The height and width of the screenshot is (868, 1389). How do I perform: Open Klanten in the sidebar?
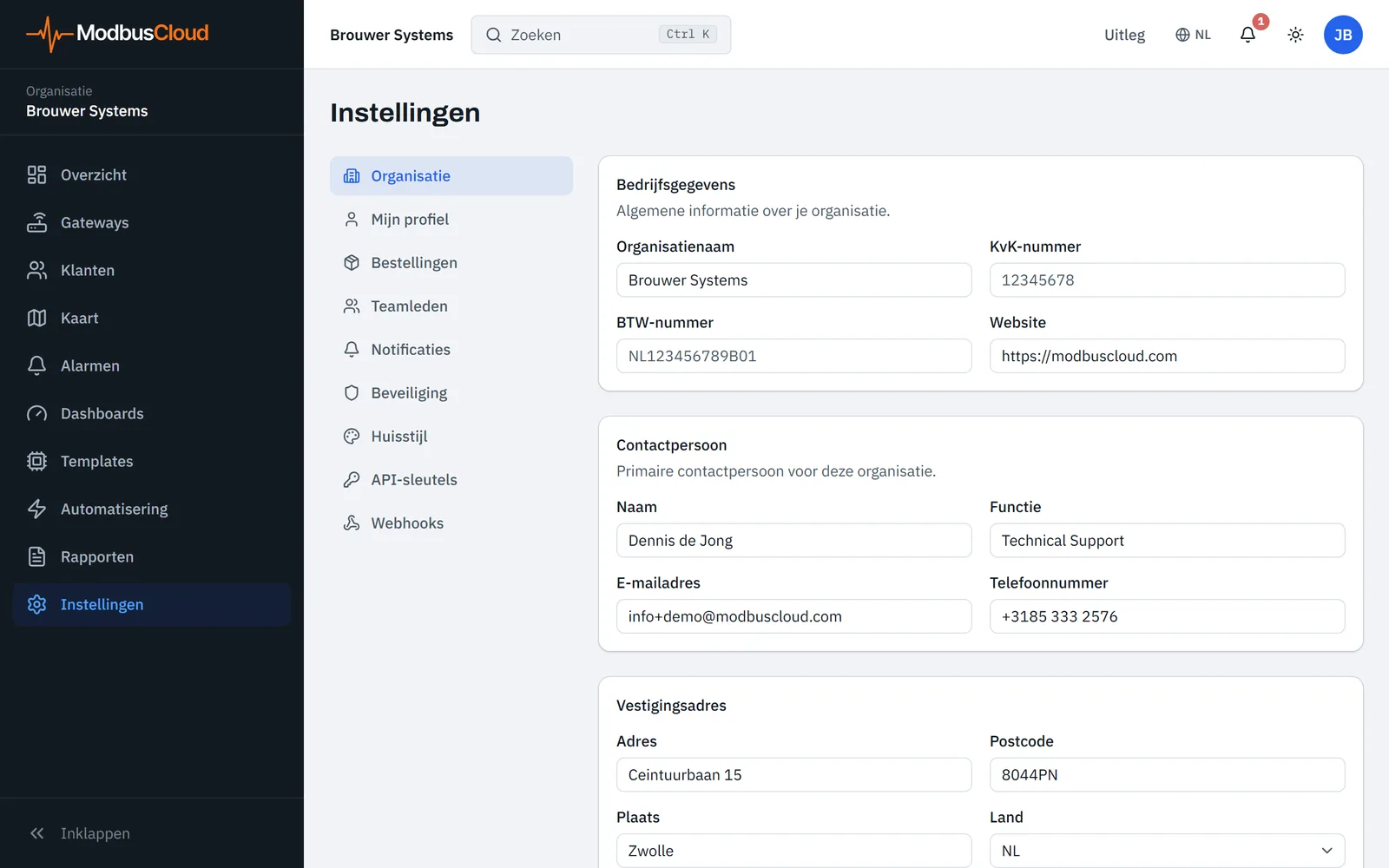[x=152, y=271]
